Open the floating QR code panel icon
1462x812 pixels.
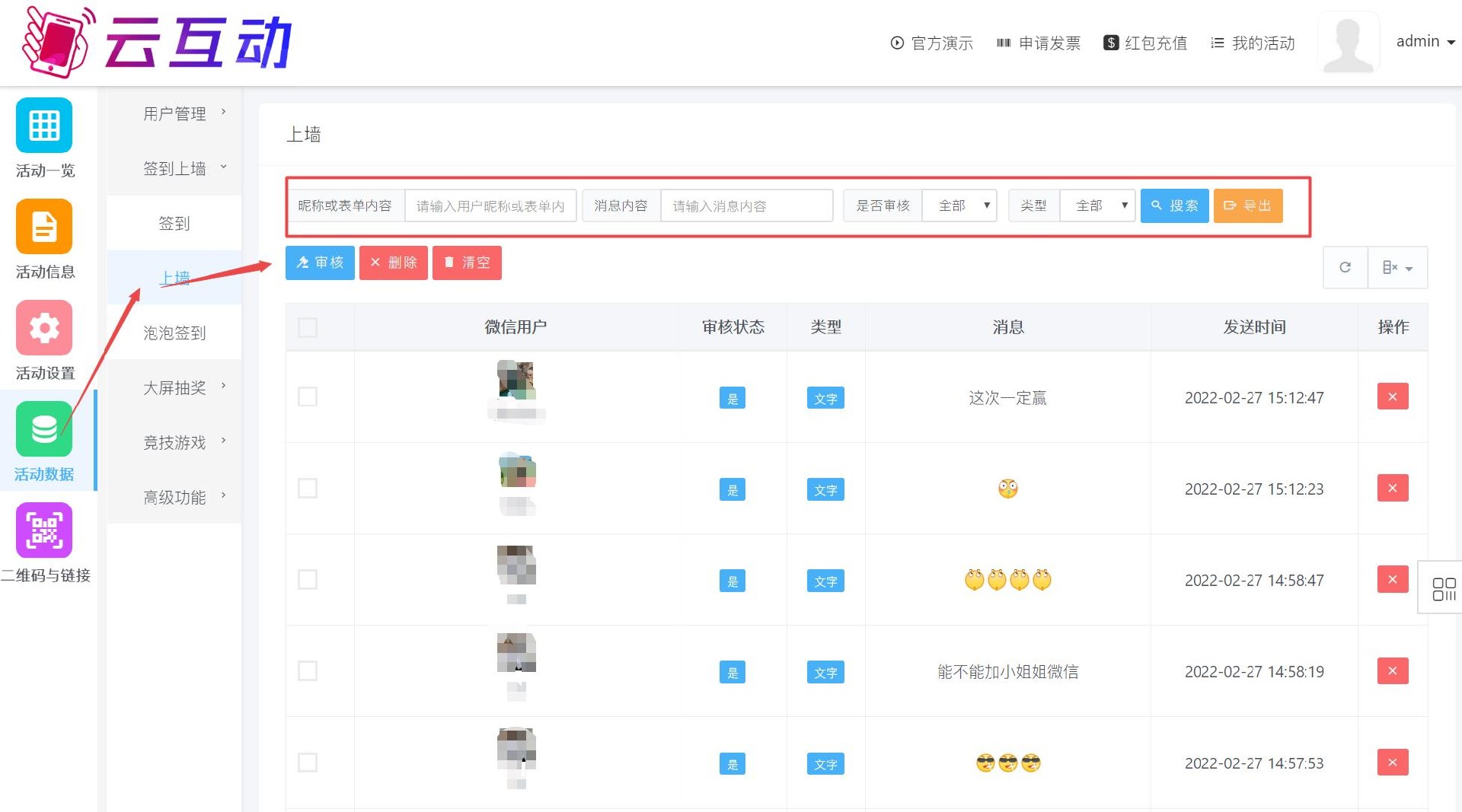[x=1444, y=588]
